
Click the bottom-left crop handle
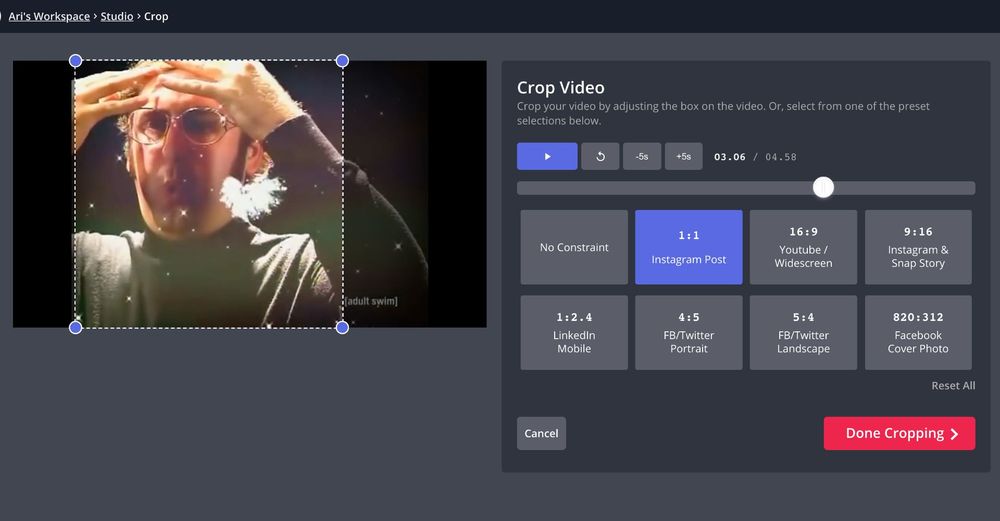pyautogui.click(x=75, y=327)
